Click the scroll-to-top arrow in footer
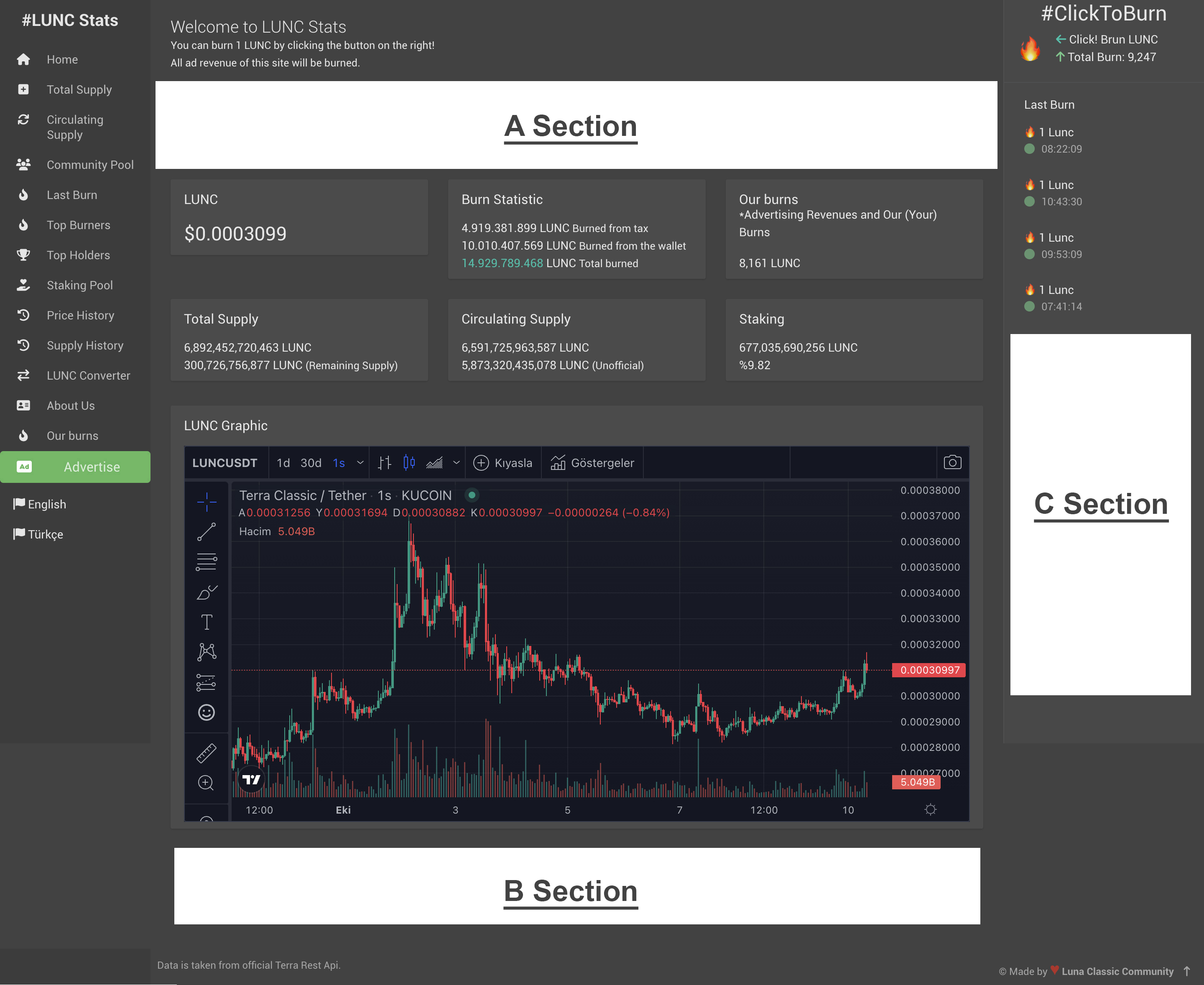 coord(1186,971)
